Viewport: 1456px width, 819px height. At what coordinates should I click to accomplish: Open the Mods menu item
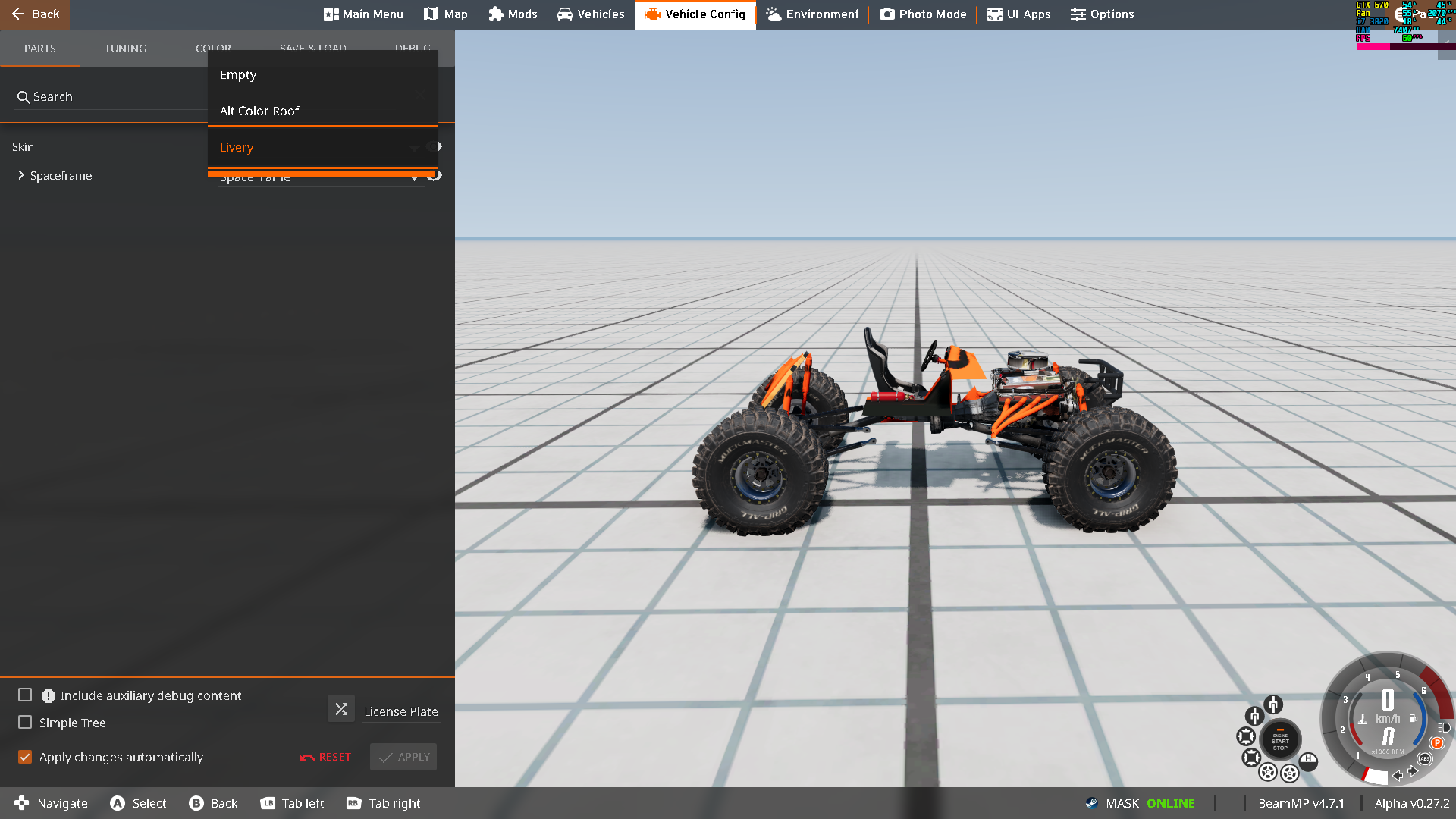click(513, 14)
